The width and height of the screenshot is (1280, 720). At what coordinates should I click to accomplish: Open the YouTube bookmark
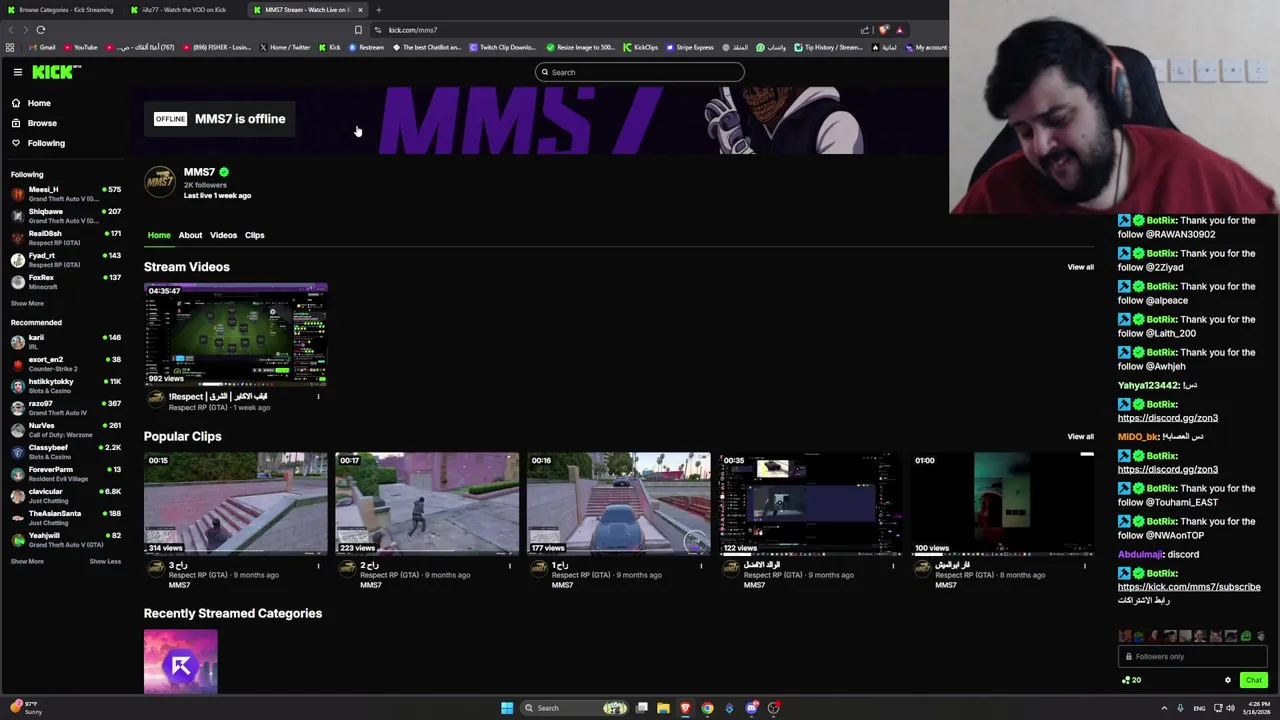(x=81, y=47)
